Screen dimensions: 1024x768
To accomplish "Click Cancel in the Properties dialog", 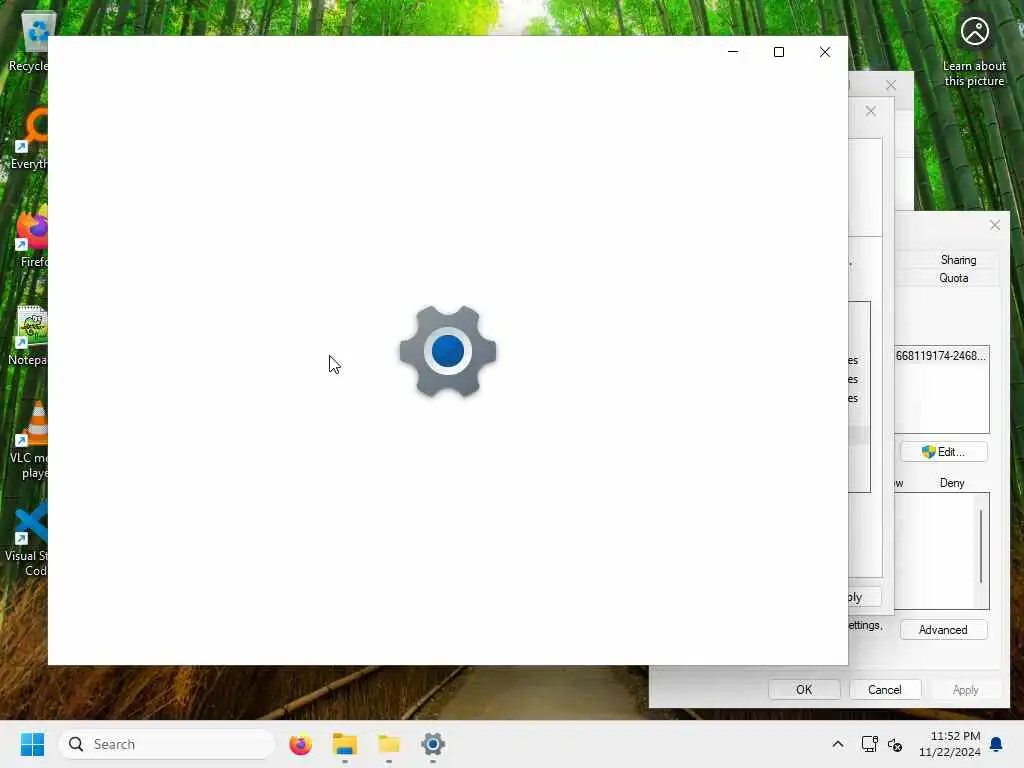I will [x=884, y=690].
